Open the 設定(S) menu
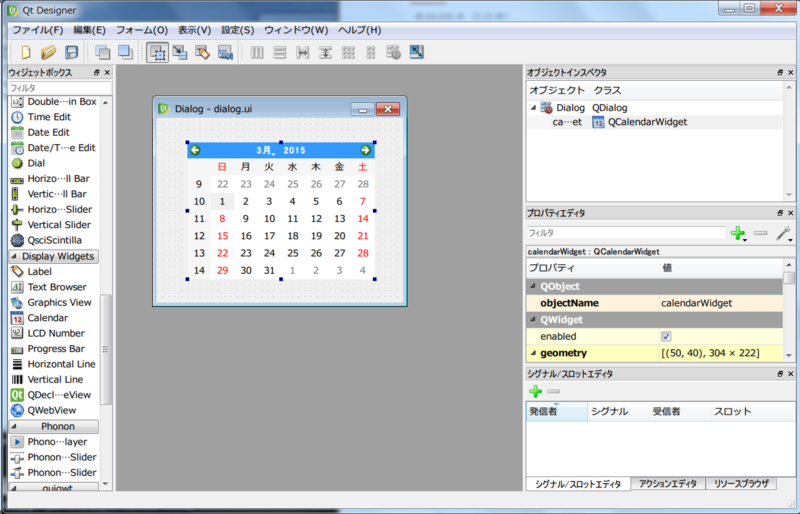This screenshot has width=800, height=514. click(238, 30)
